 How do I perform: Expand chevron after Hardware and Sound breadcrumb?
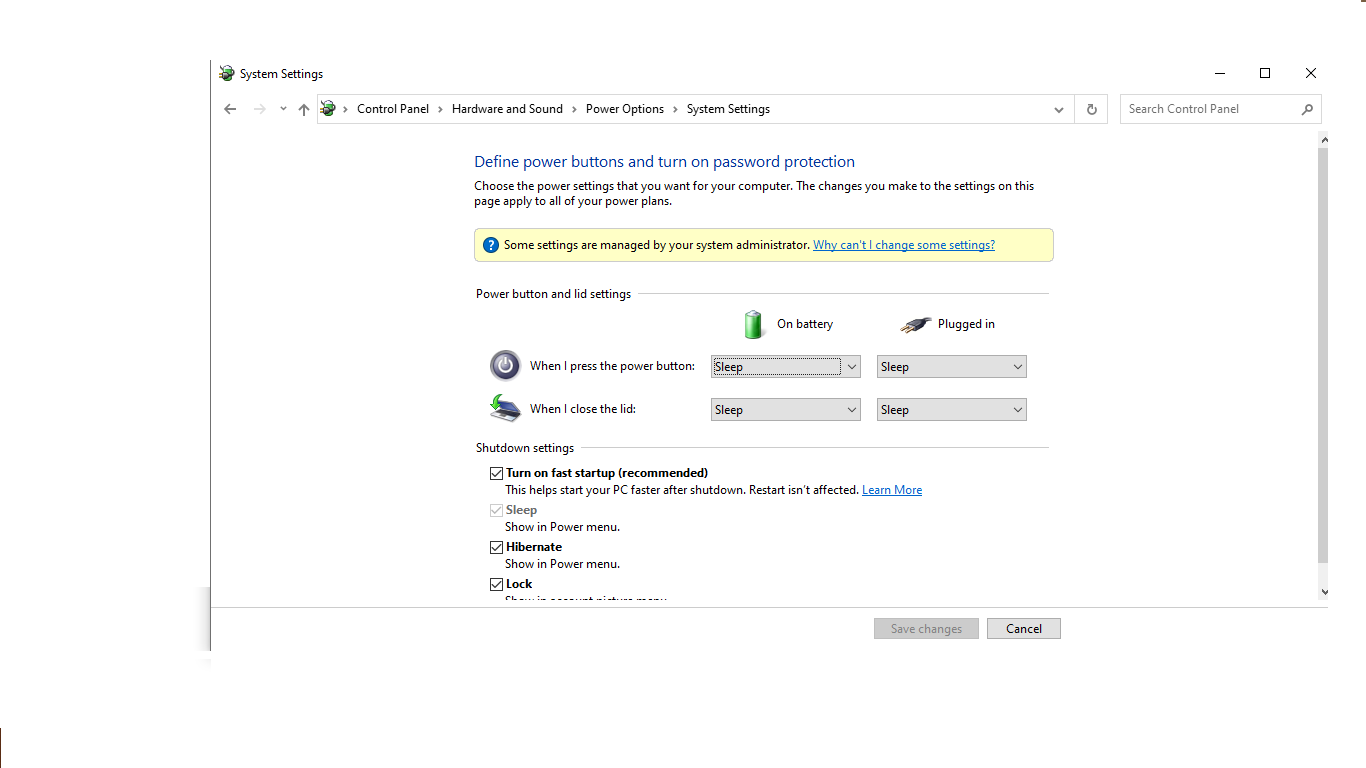pos(574,109)
